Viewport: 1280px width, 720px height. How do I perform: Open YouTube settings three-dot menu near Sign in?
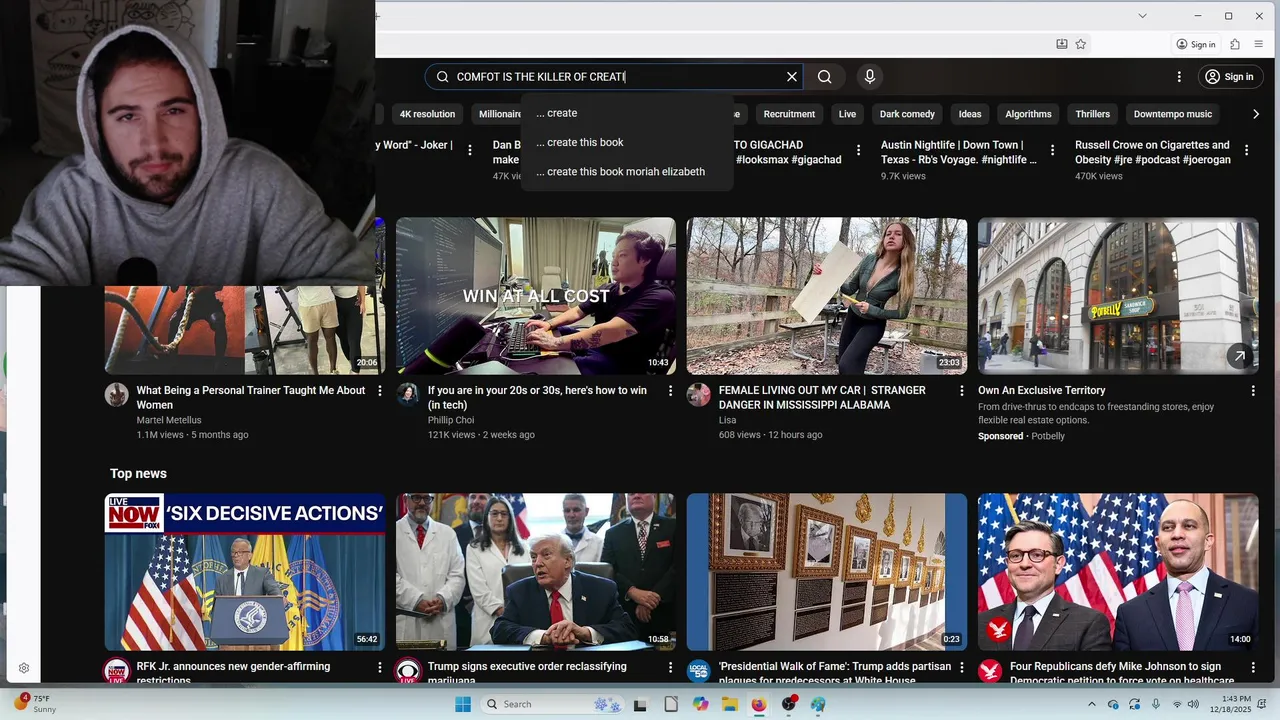coord(1179,77)
